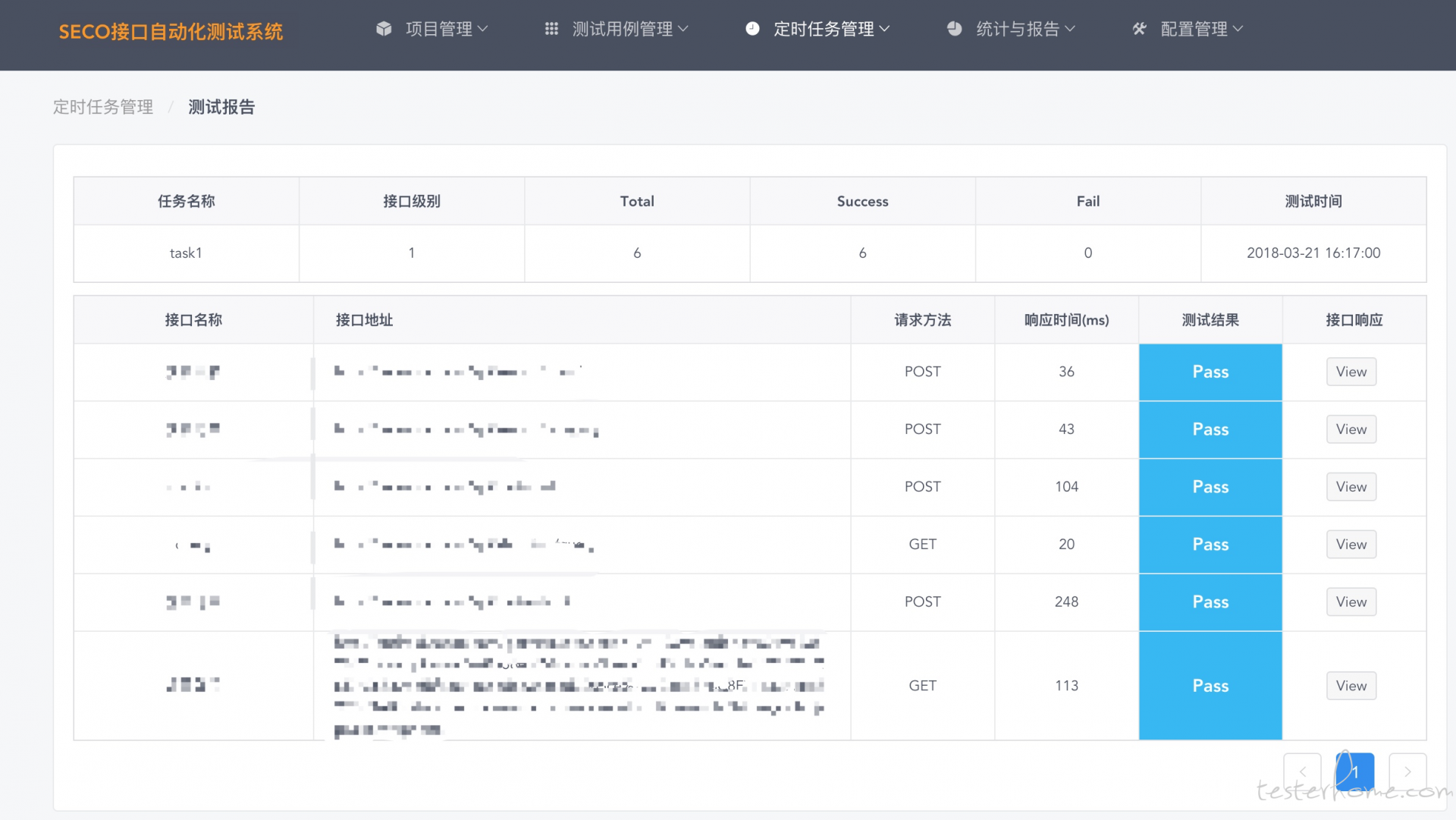Select page 1 in pagination
Image resolution: width=1456 pixels, height=820 pixels.
pyautogui.click(x=1355, y=771)
